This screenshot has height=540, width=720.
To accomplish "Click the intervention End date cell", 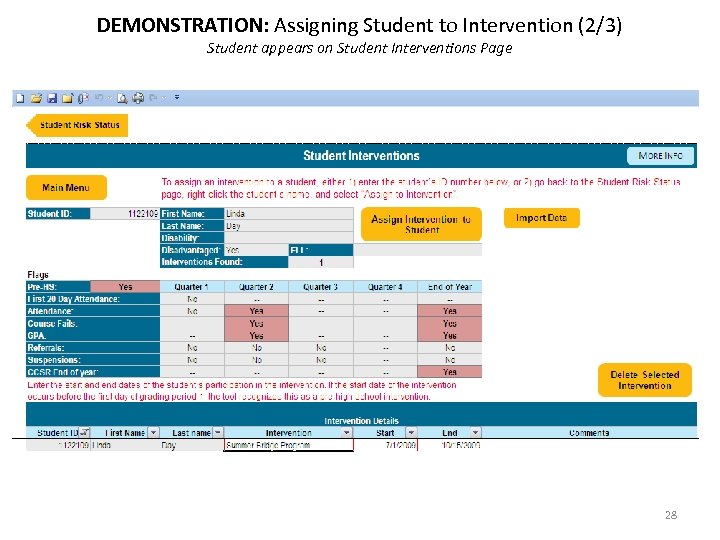I will click(450, 445).
